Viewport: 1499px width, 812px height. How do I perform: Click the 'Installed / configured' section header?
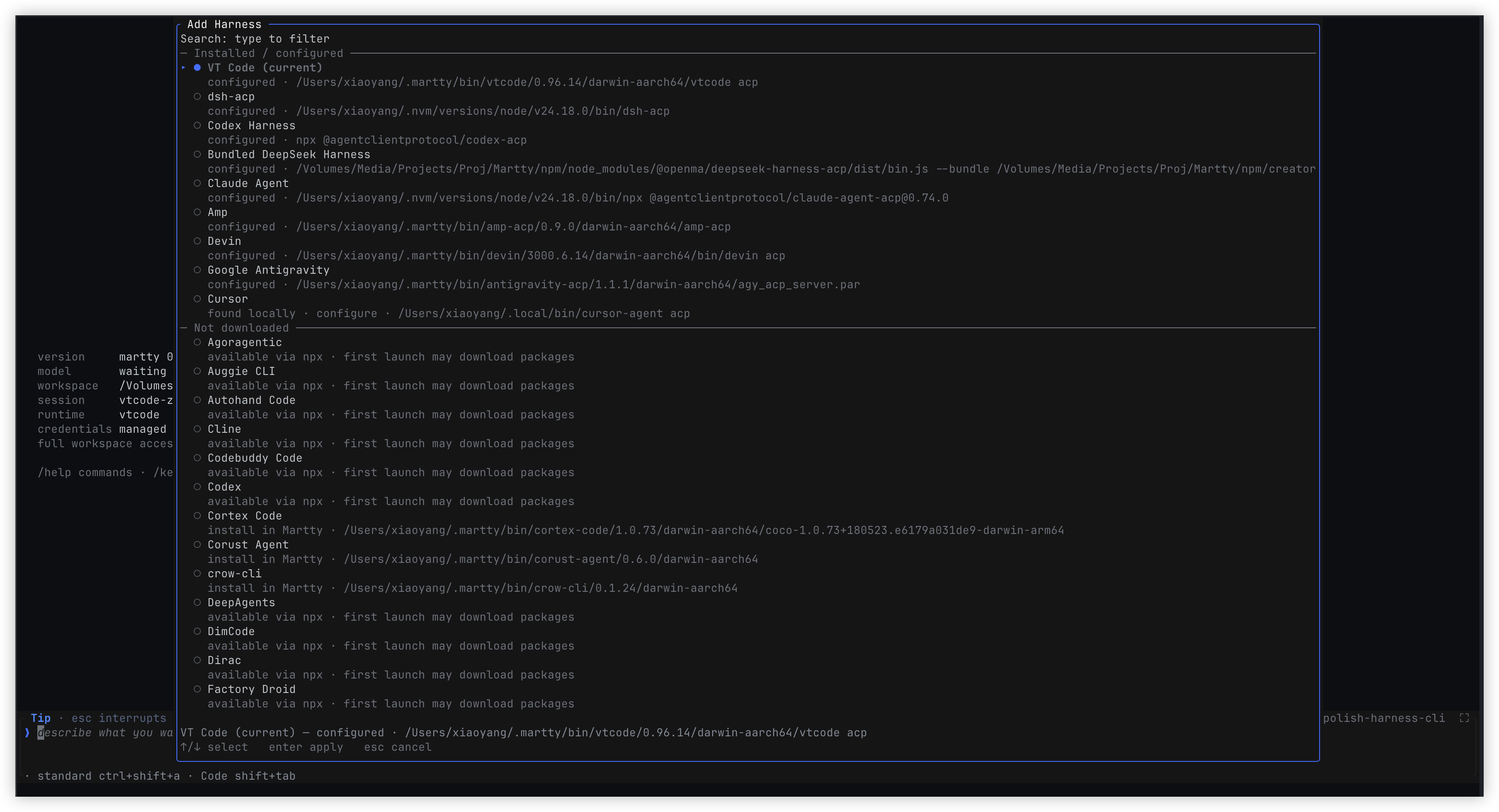[x=268, y=54]
